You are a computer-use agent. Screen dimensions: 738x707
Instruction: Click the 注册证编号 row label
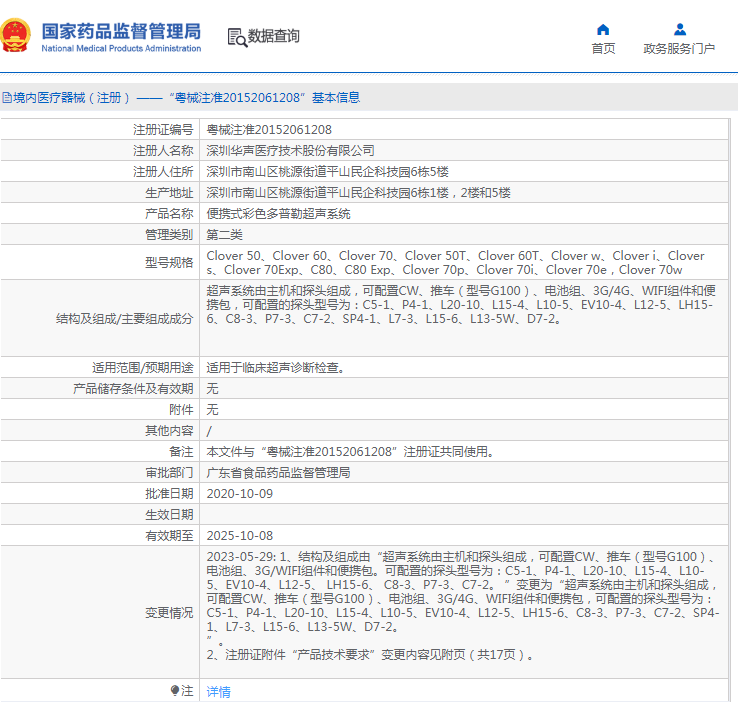[163, 129]
